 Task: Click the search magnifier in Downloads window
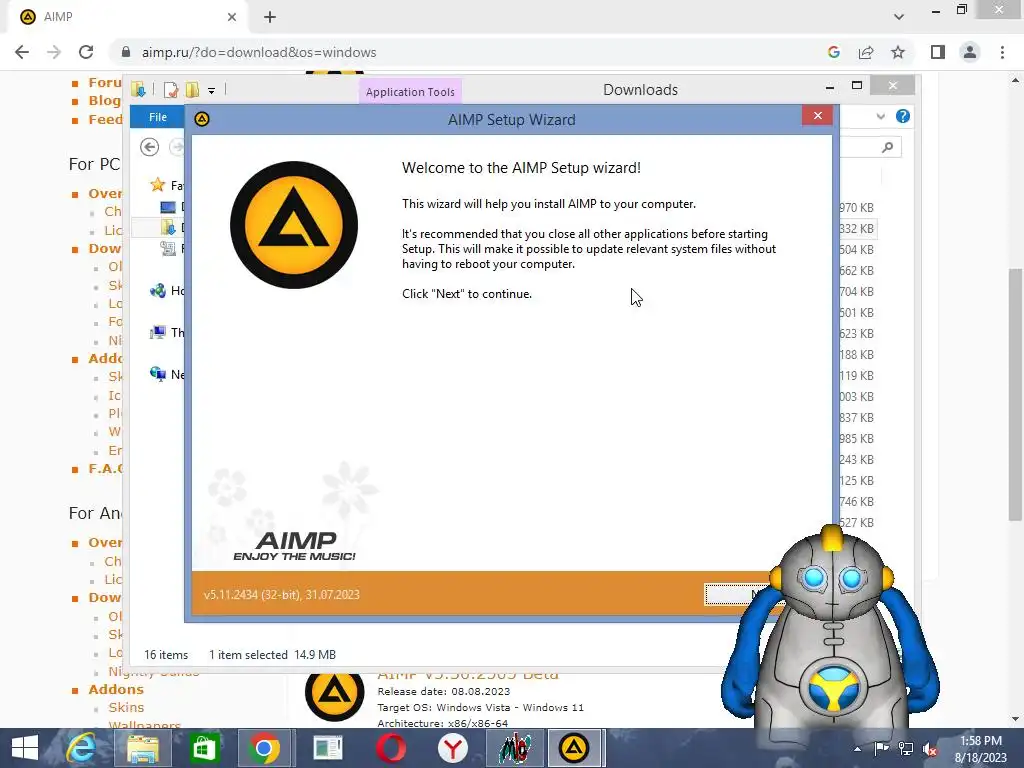point(887,148)
